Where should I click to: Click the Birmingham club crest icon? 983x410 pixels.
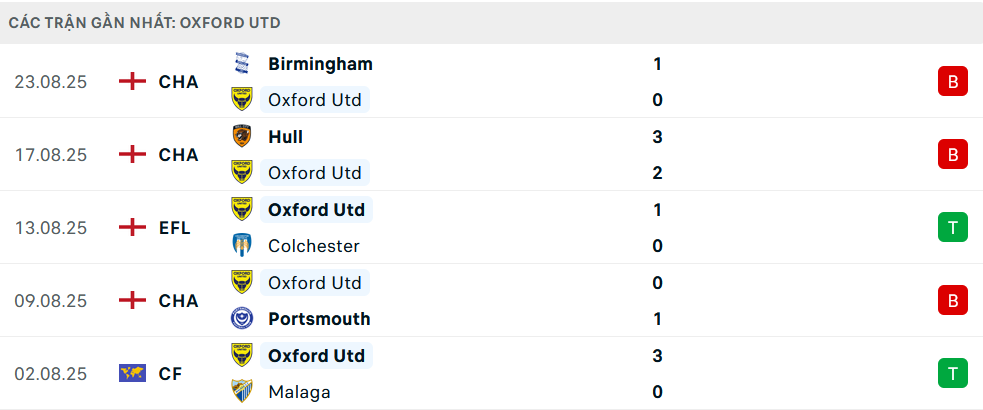pos(241,64)
